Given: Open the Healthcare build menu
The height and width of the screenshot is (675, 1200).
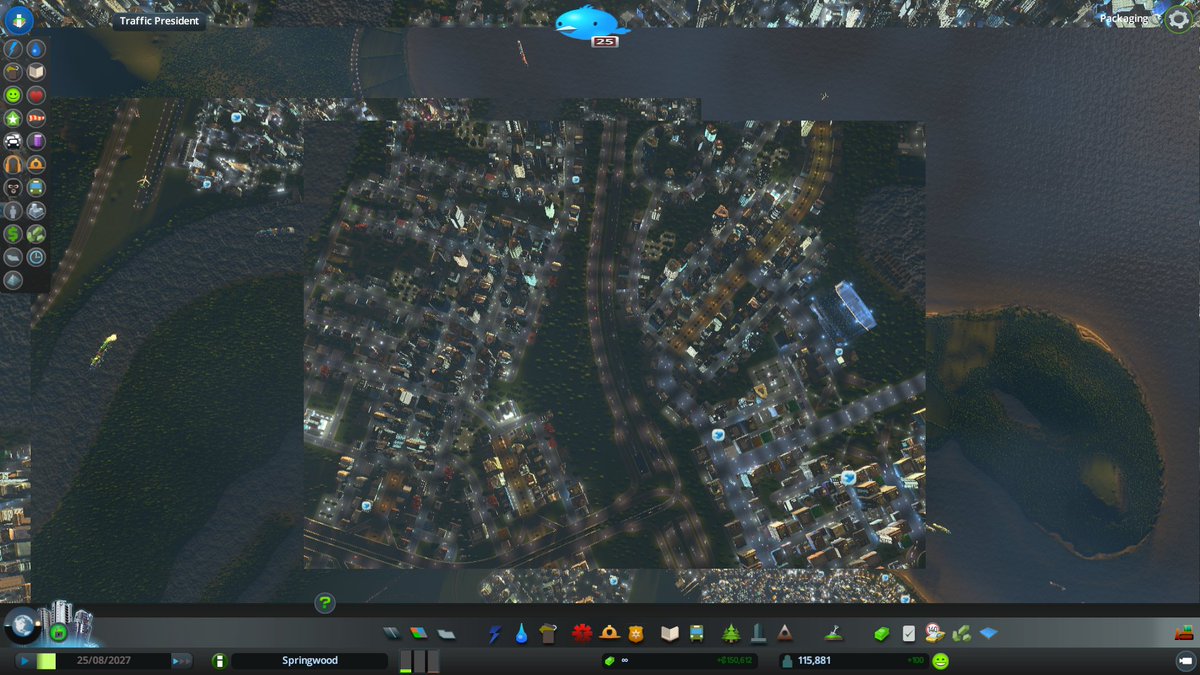Looking at the screenshot, I should tap(583, 633).
